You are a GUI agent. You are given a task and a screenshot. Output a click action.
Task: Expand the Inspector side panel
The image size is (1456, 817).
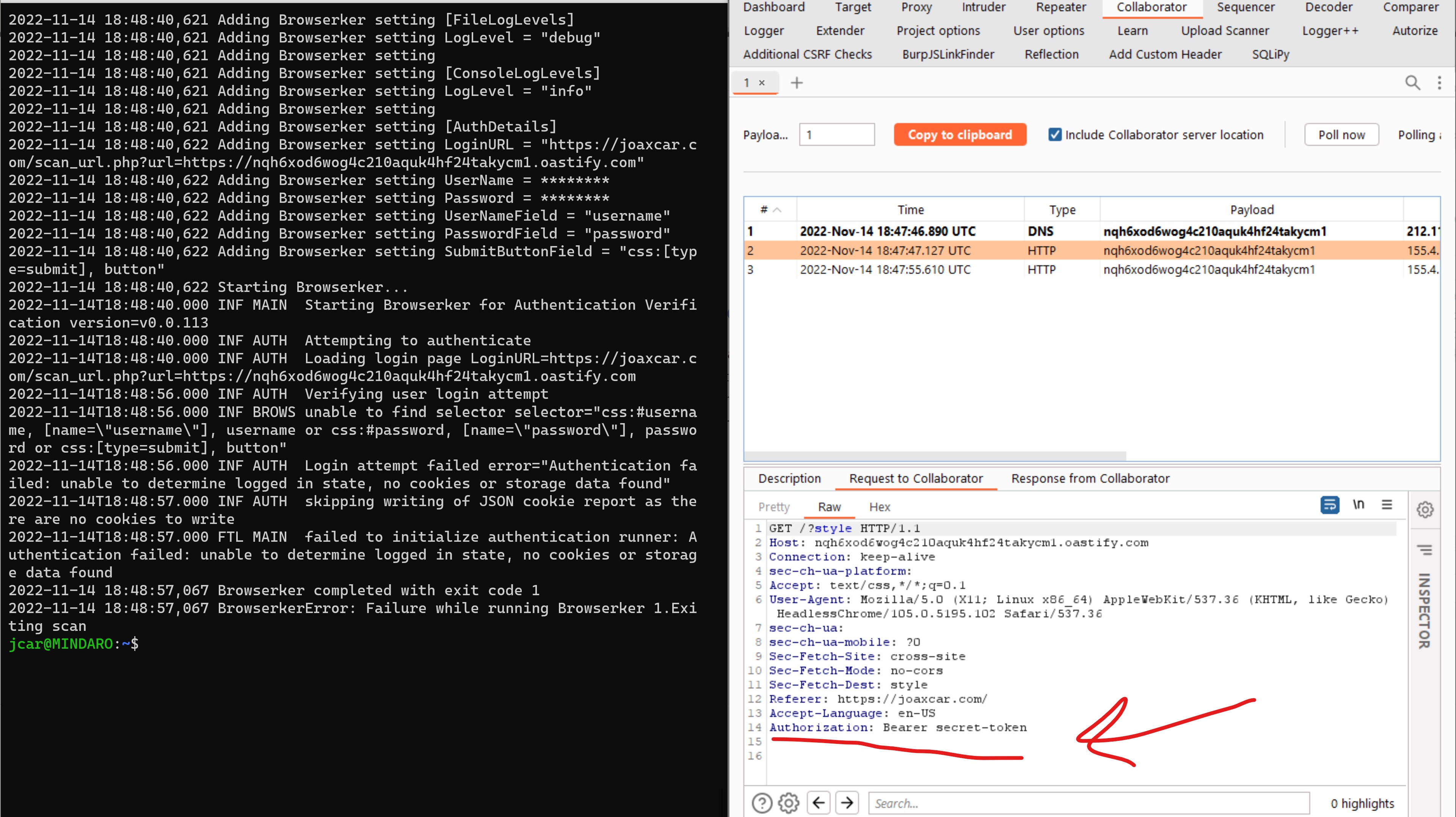(x=1425, y=610)
